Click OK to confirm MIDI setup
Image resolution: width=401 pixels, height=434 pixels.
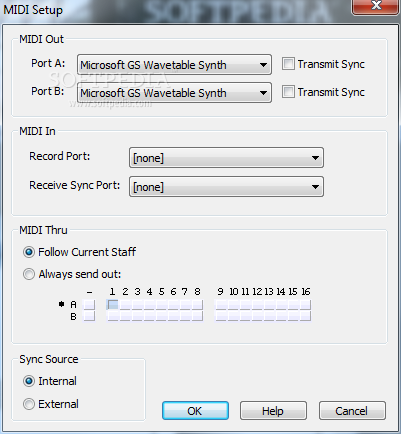coord(195,411)
